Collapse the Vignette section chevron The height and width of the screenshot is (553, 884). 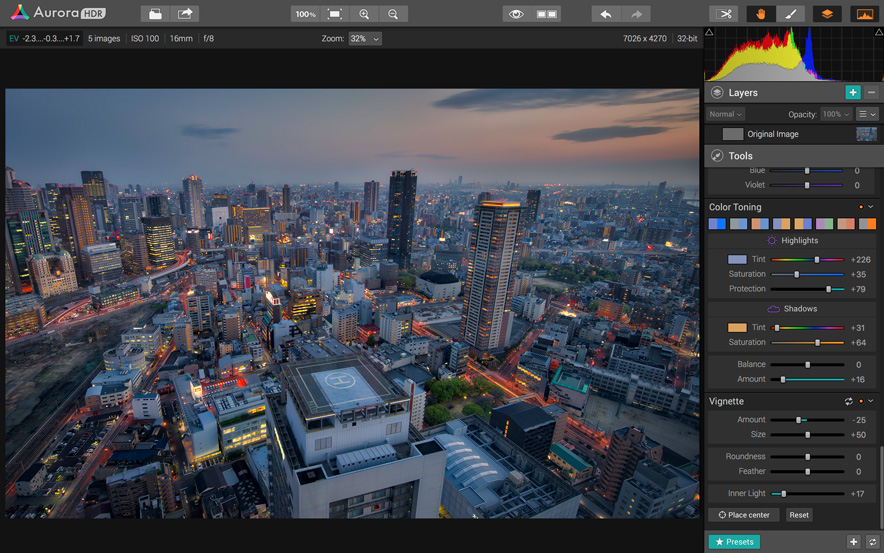[x=871, y=401]
